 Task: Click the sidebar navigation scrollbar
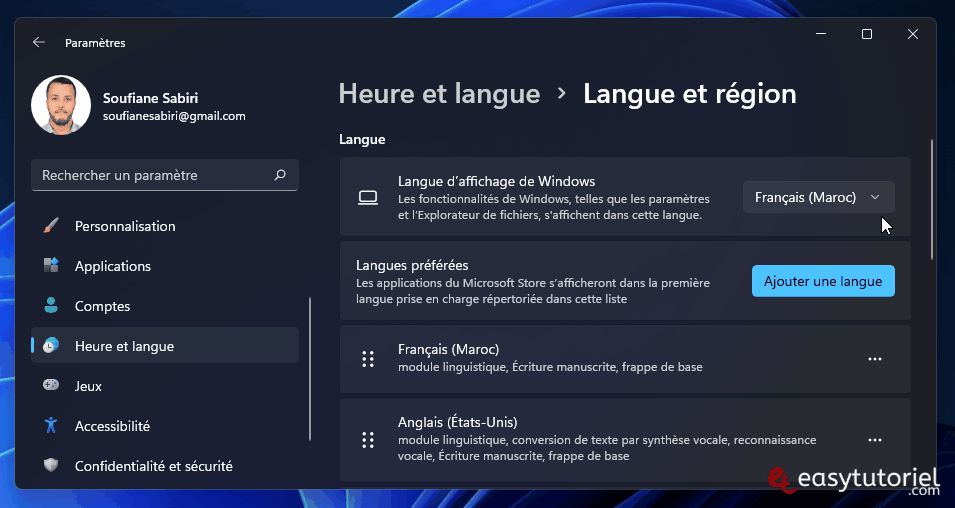pyautogui.click(x=310, y=369)
